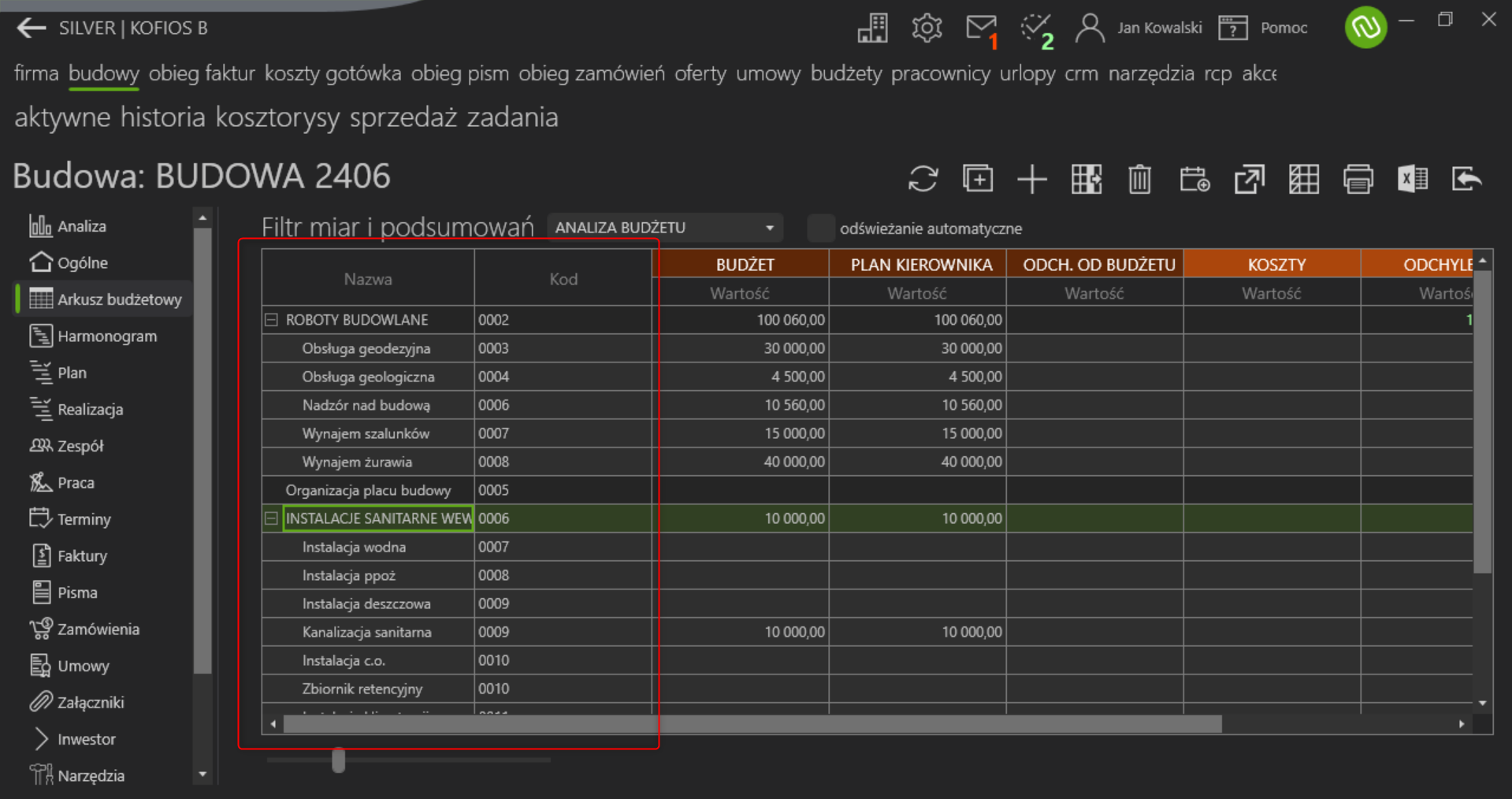Click the green KOFIOS logo badge
The height and width of the screenshot is (799, 1512).
click(1365, 28)
